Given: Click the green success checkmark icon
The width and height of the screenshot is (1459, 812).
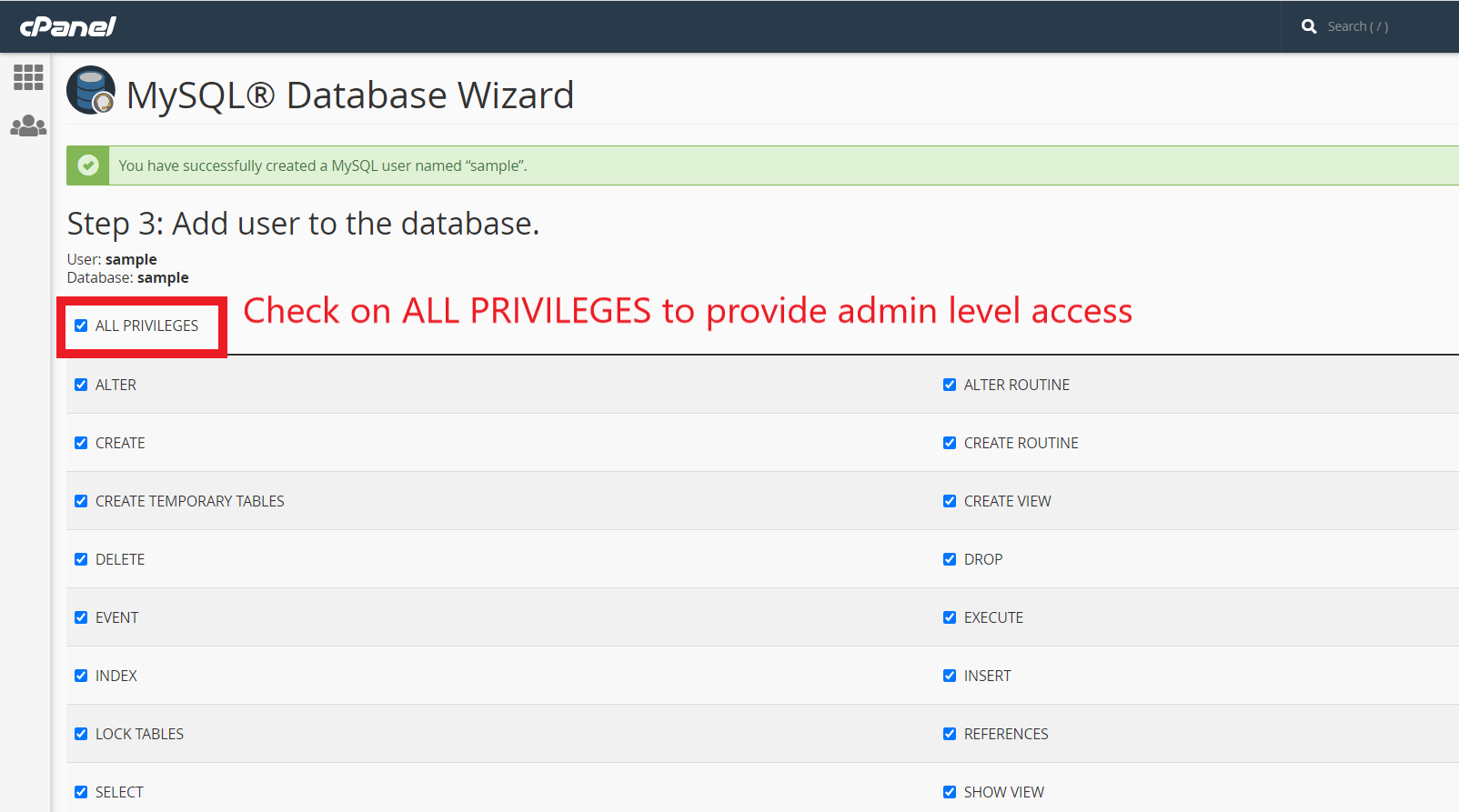Looking at the screenshot, I should (x=88, y=165).
